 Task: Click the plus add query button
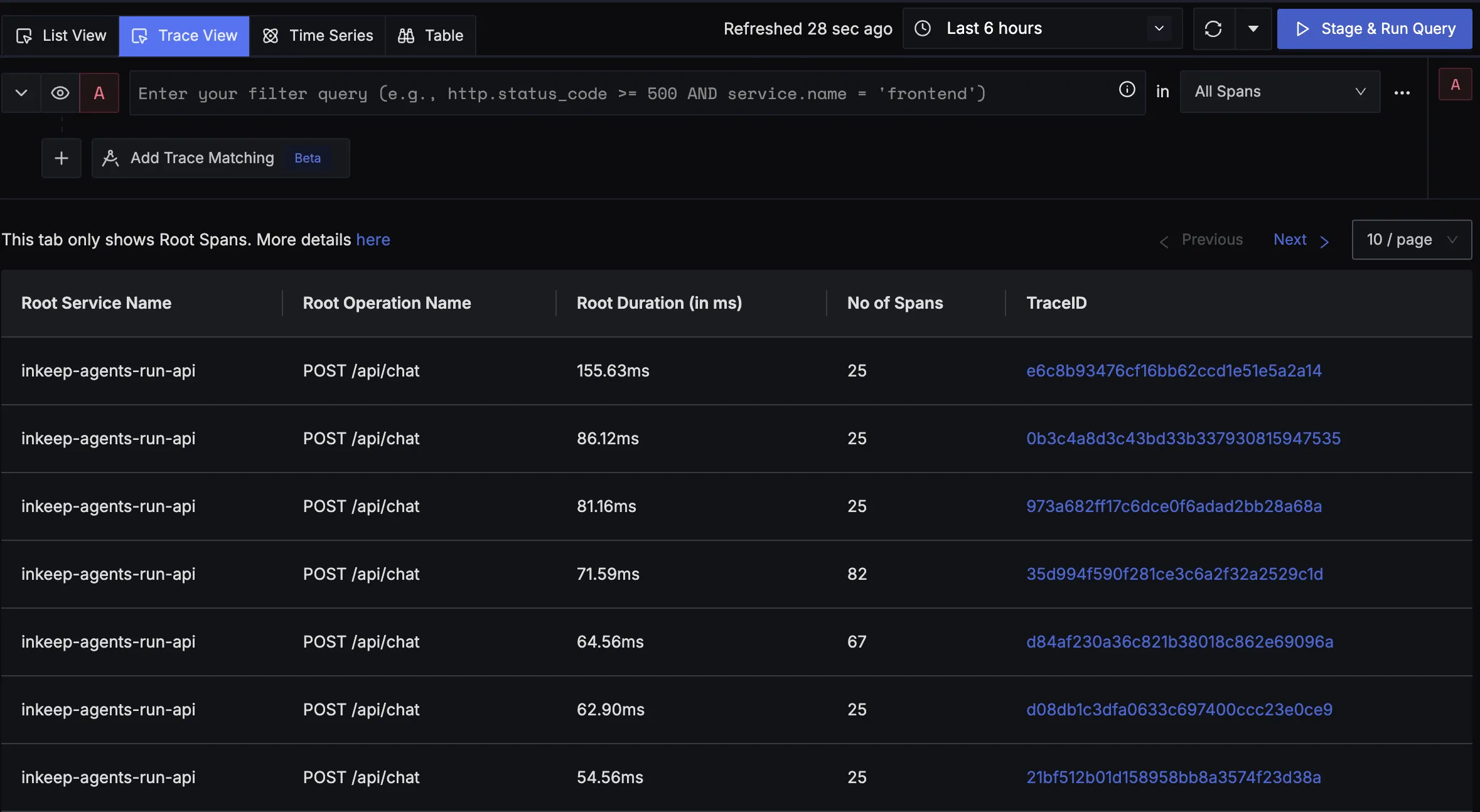(62, 158)
